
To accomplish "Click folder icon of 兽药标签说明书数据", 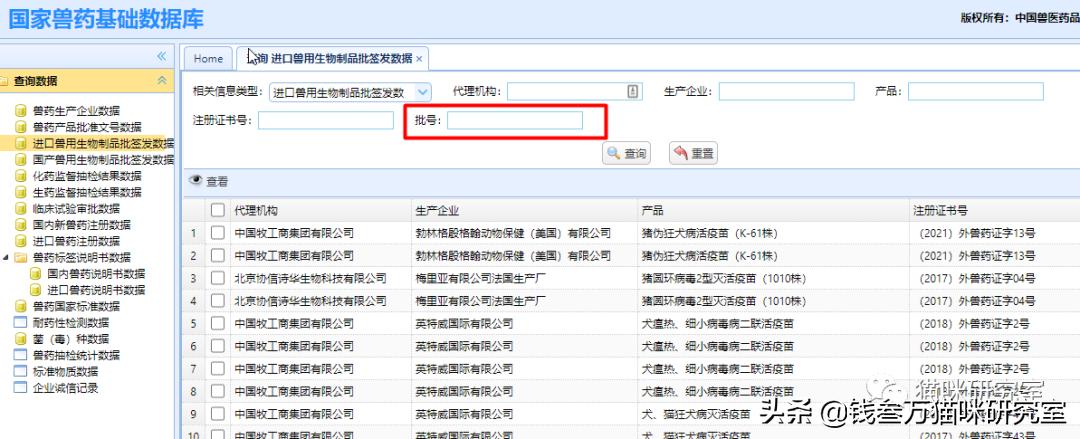I will [21, 258].
